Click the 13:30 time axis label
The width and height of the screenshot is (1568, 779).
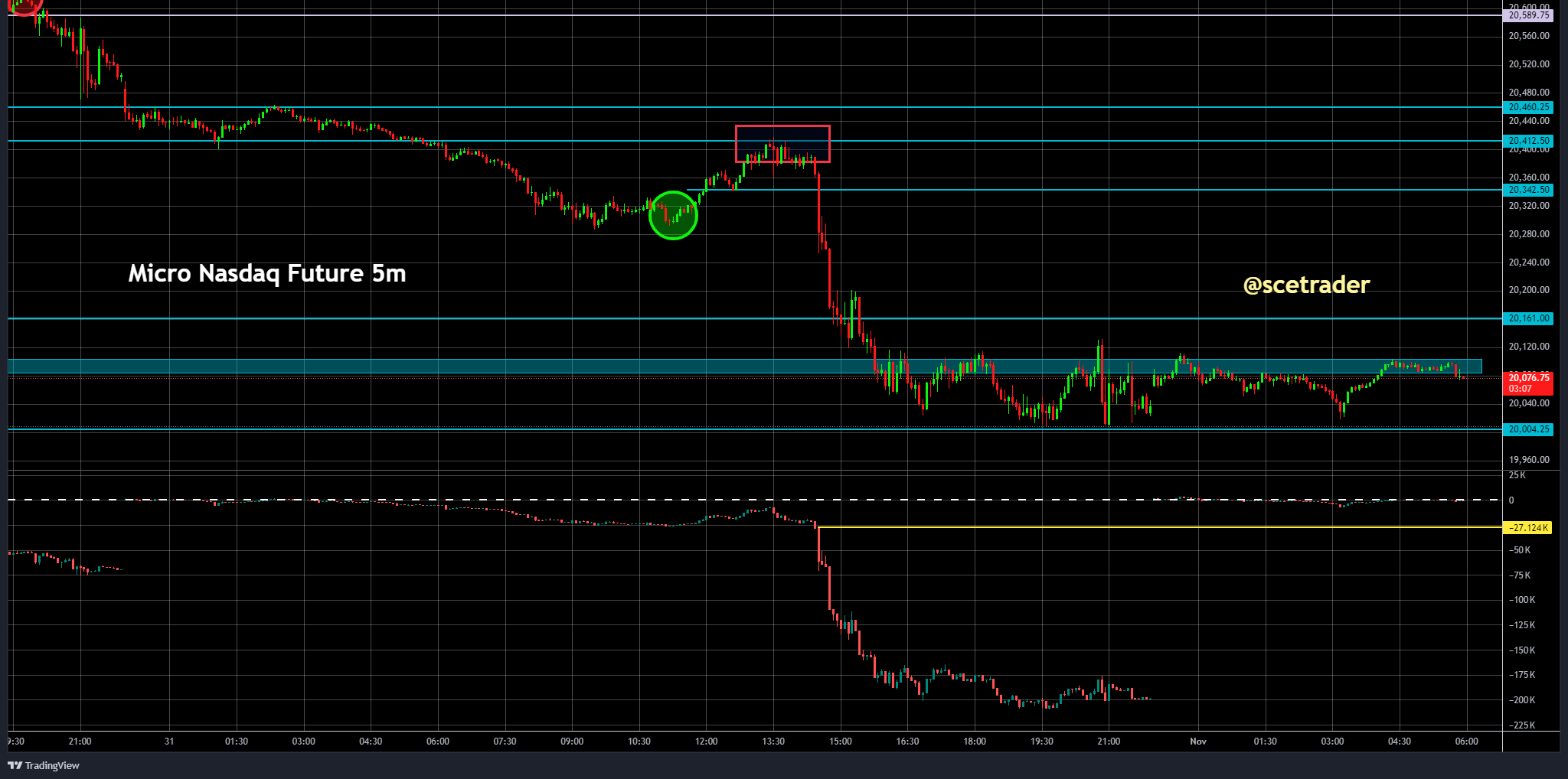point(773,742)
